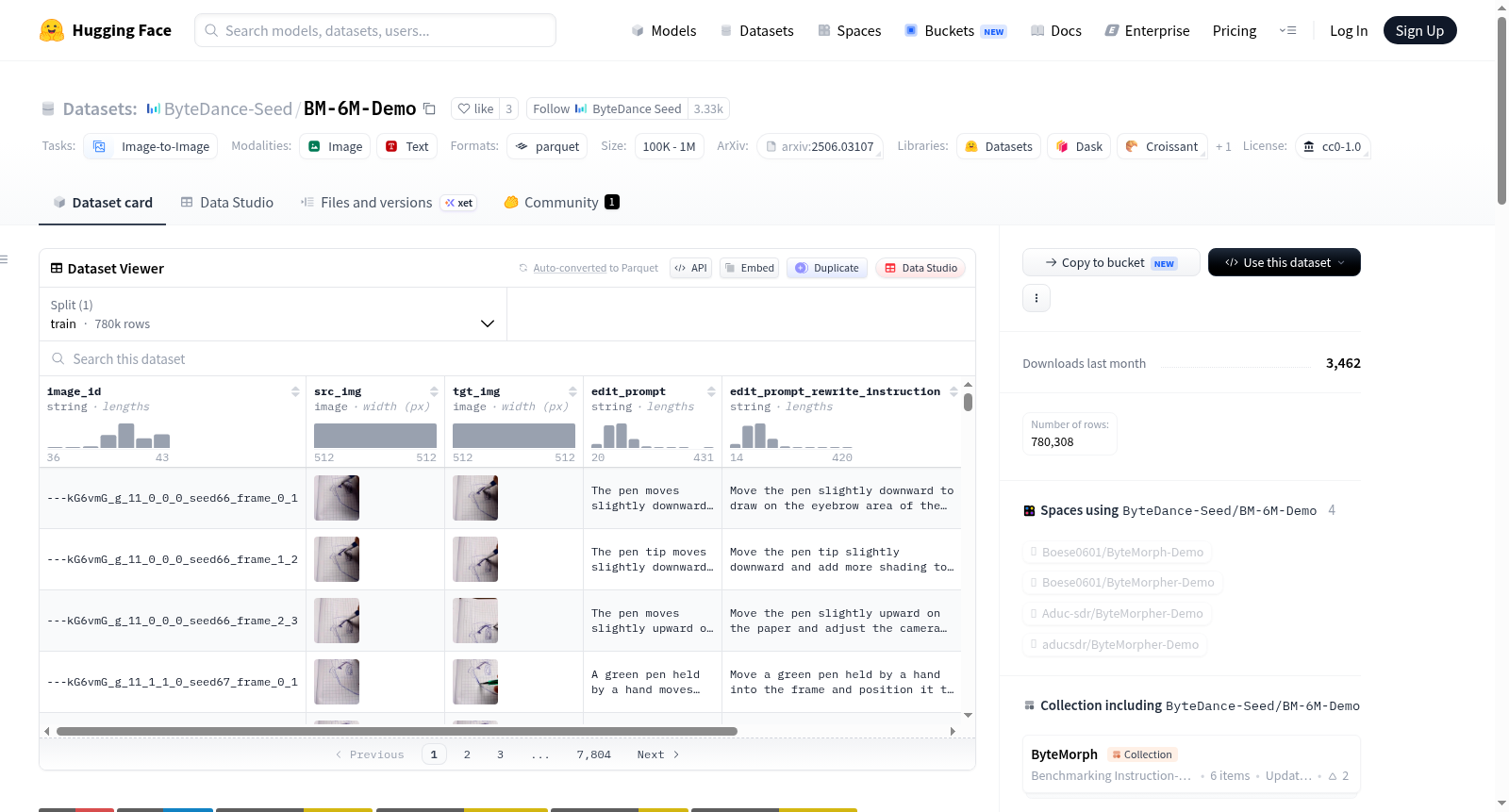Open Data Studio from viewer header
The width and height of the screenshot is (1509, 812).
coord(920,268)
